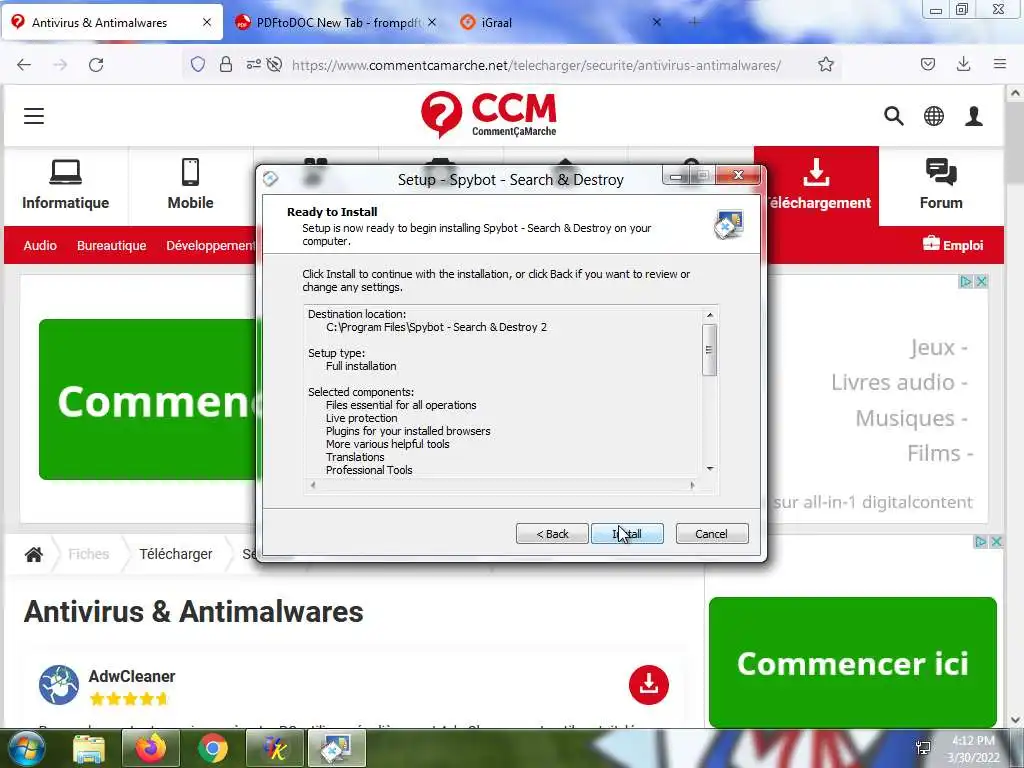Click the Install button in Spybot setup

tap(627, 534)
